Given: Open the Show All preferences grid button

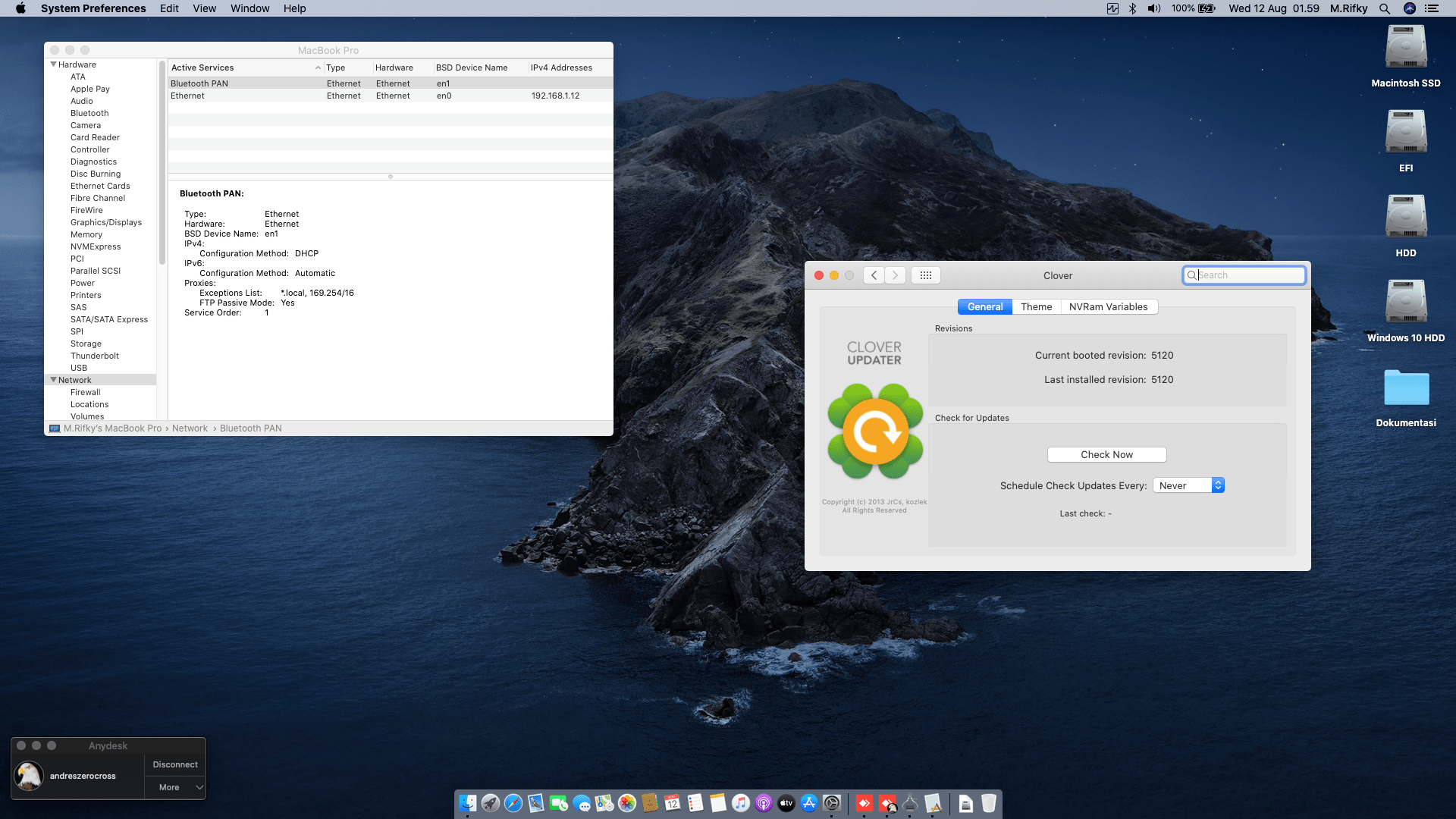Looking at the screenshot, I should [x=925, y=275].
